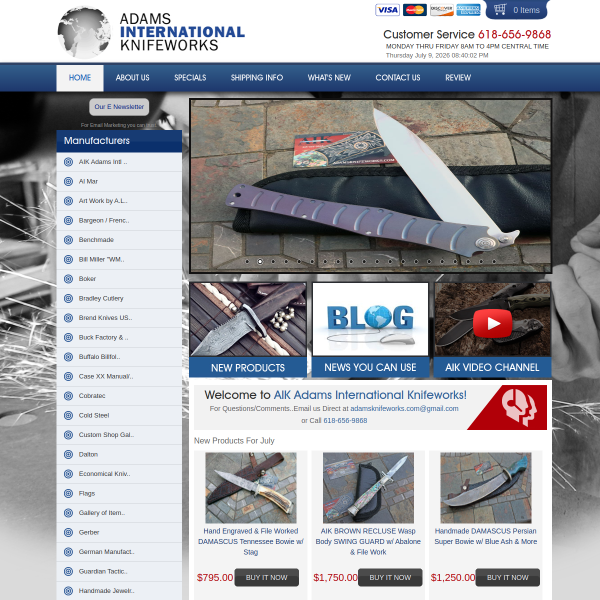Open the shopping cart icon
The image size is (600, 600).
[500, 9]
